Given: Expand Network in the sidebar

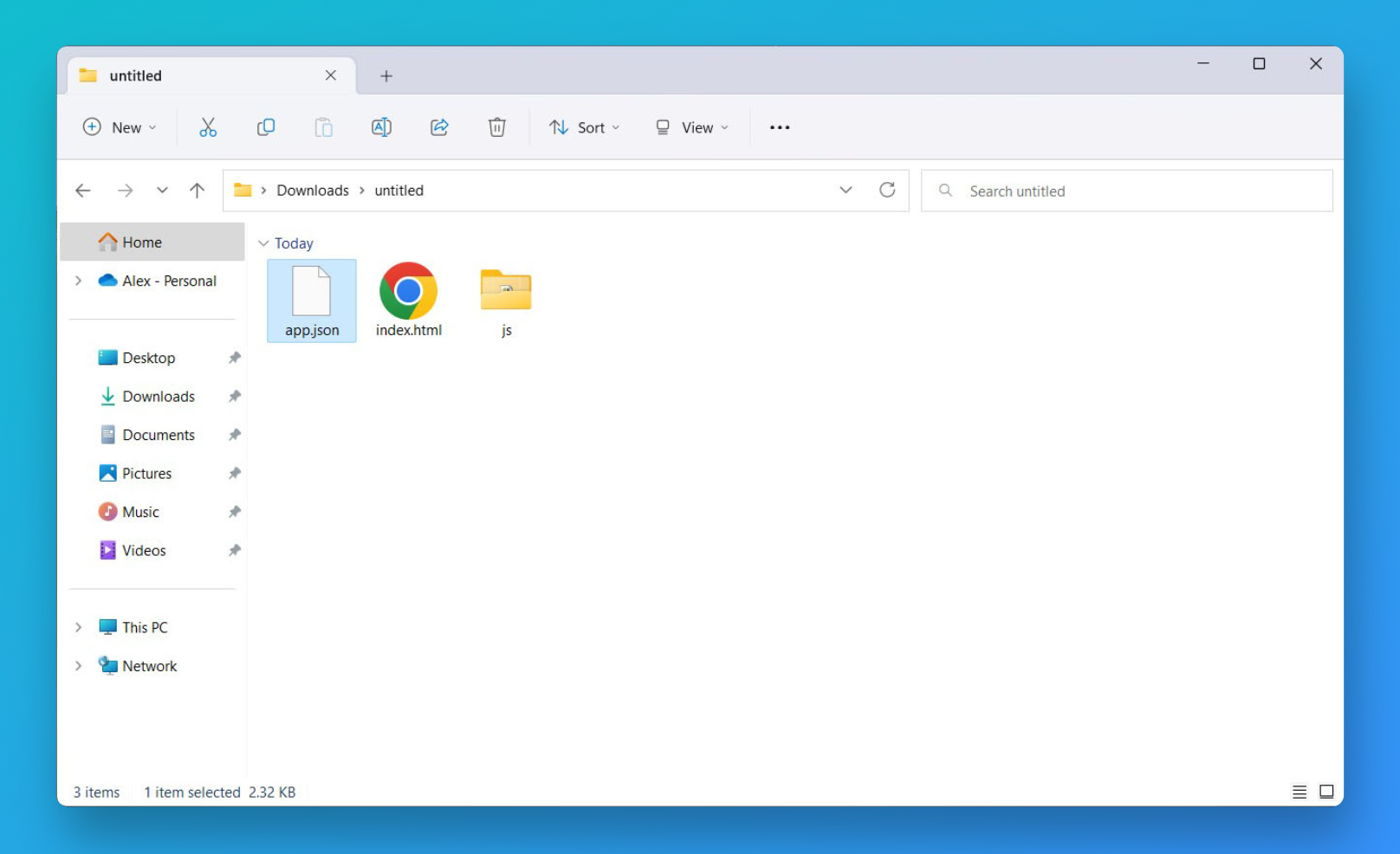Looking at the screenshot, I should (x=78, y=665).
